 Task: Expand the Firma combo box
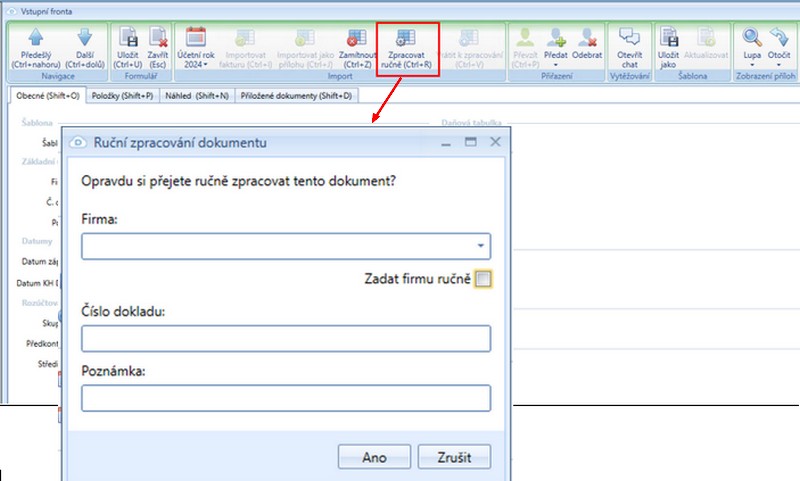481,245
